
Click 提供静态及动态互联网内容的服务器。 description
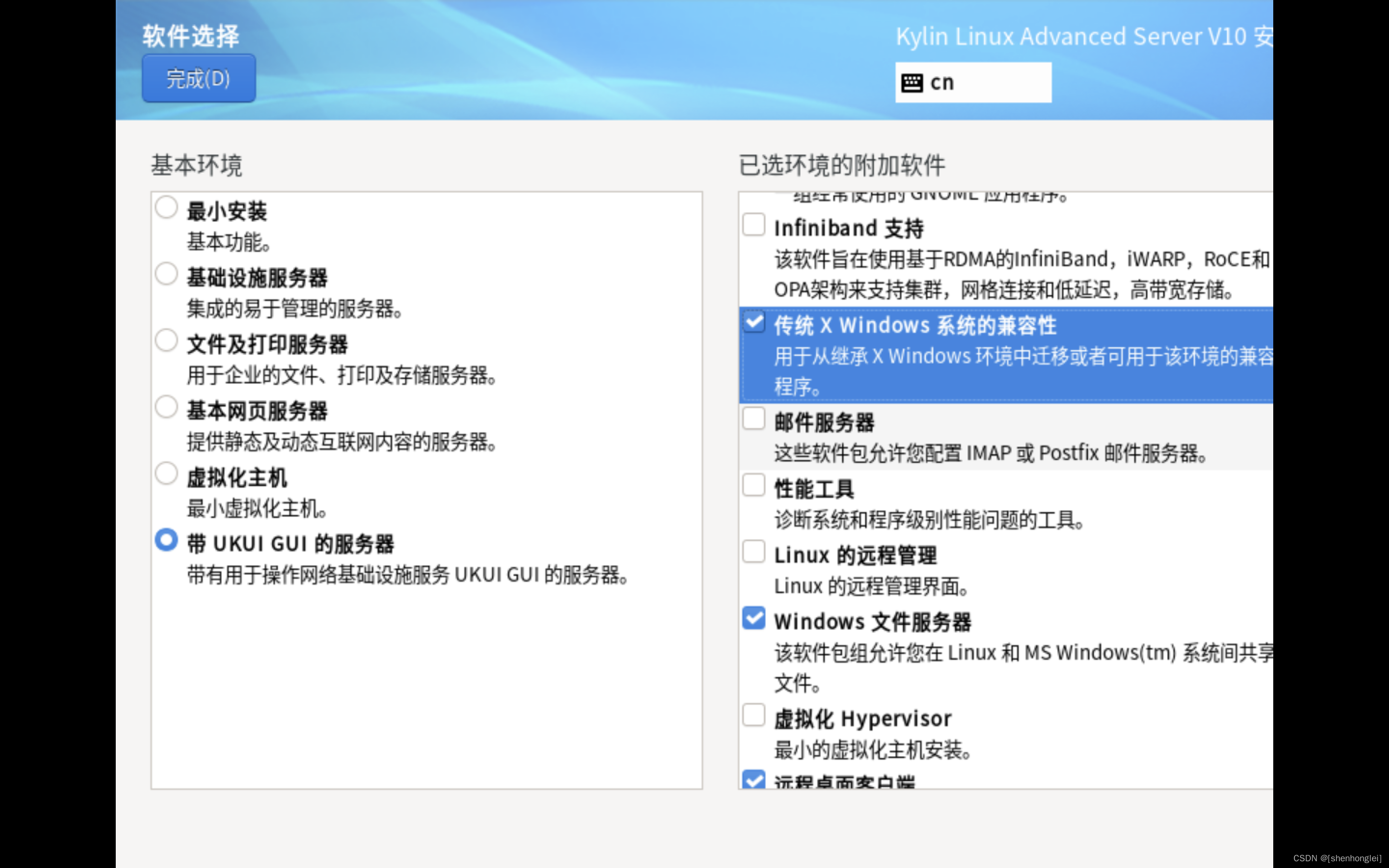click(342, 442)
